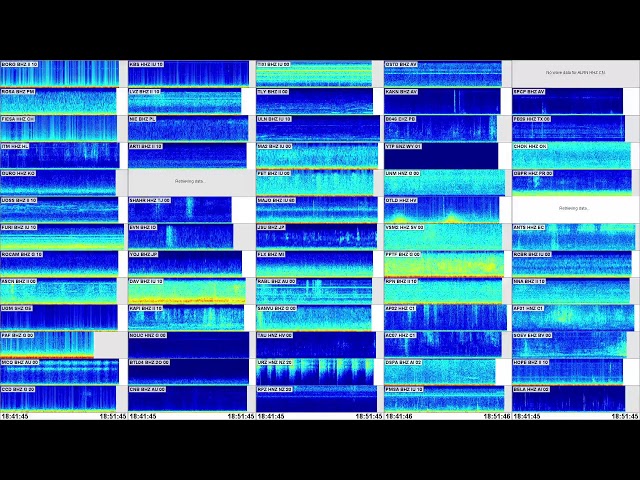Click the 'No wave data for ALRN' message panel
Image resolution: width=640 pixels, height=480 pixels.
tap(576, 73)
